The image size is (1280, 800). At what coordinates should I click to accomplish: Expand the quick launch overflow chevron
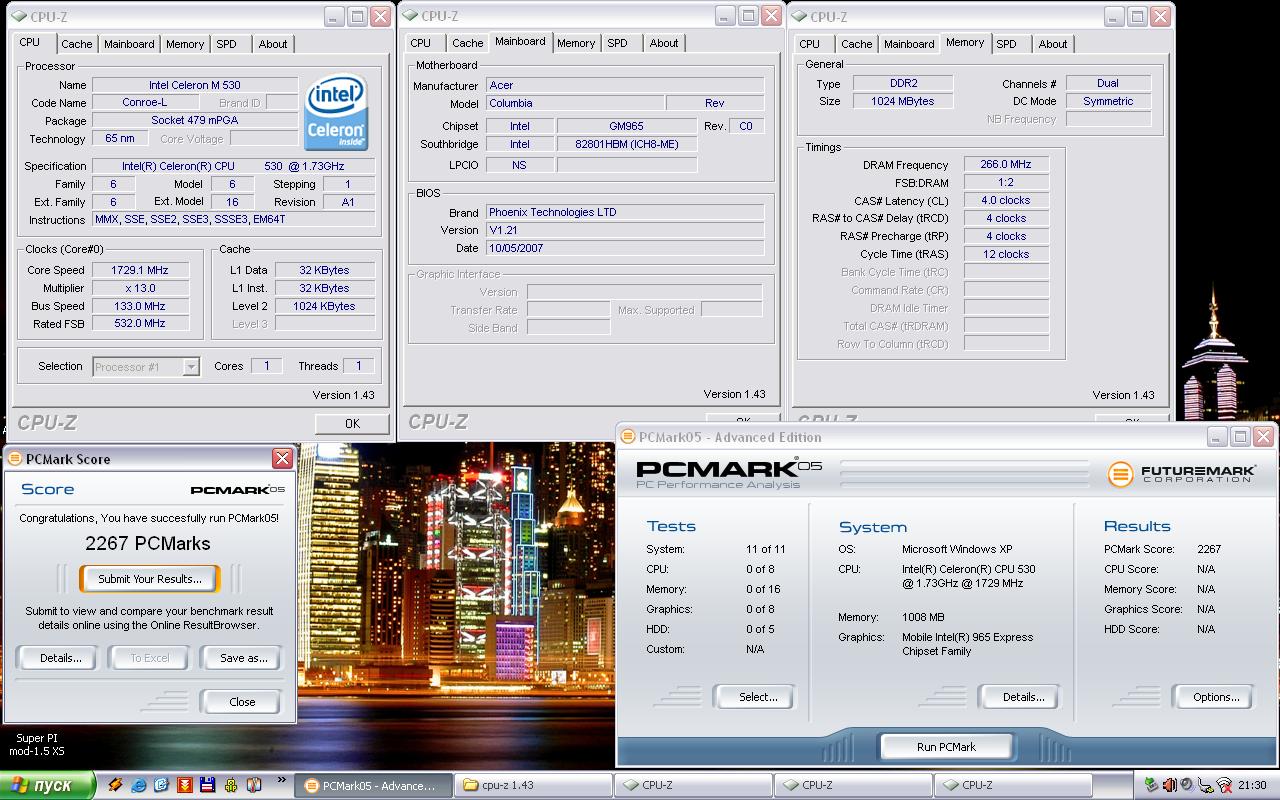pos(281,780)
